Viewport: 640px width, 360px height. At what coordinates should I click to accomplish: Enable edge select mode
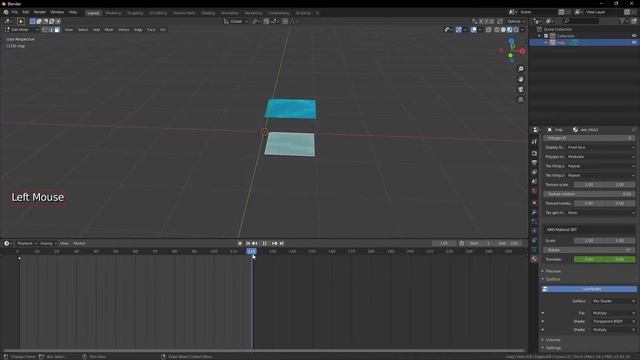[51, 30]
